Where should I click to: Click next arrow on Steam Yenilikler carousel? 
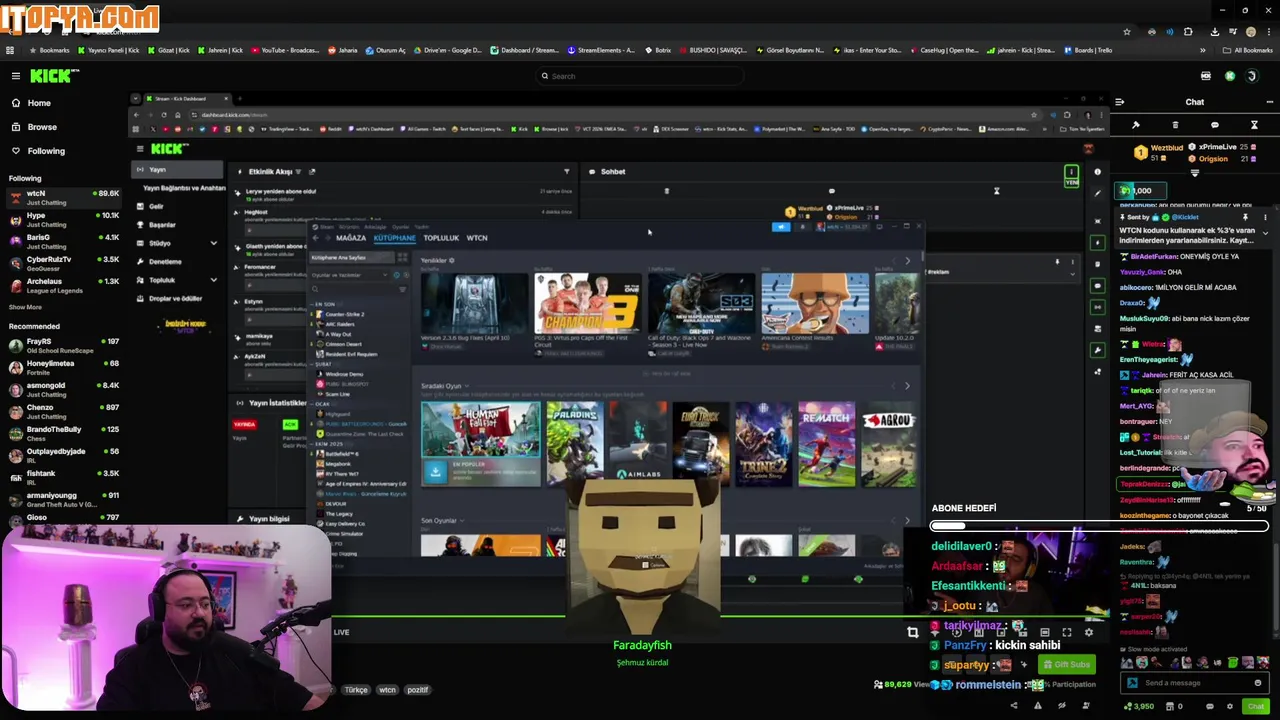click(907, 260)
